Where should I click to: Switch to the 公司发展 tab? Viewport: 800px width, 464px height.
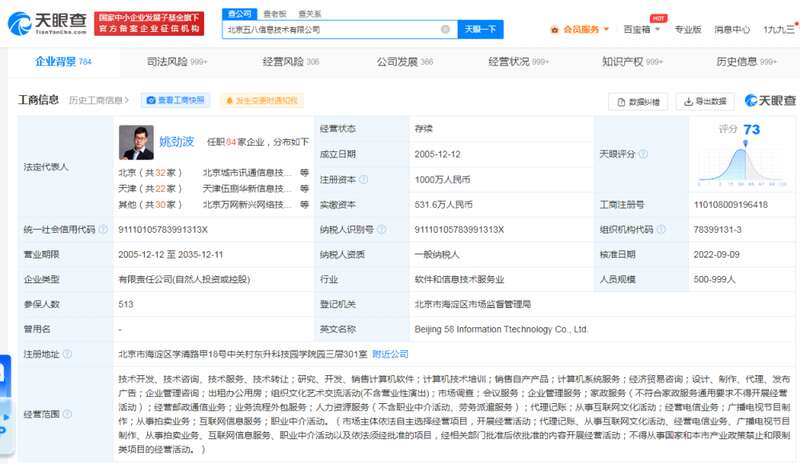[405, 62]
